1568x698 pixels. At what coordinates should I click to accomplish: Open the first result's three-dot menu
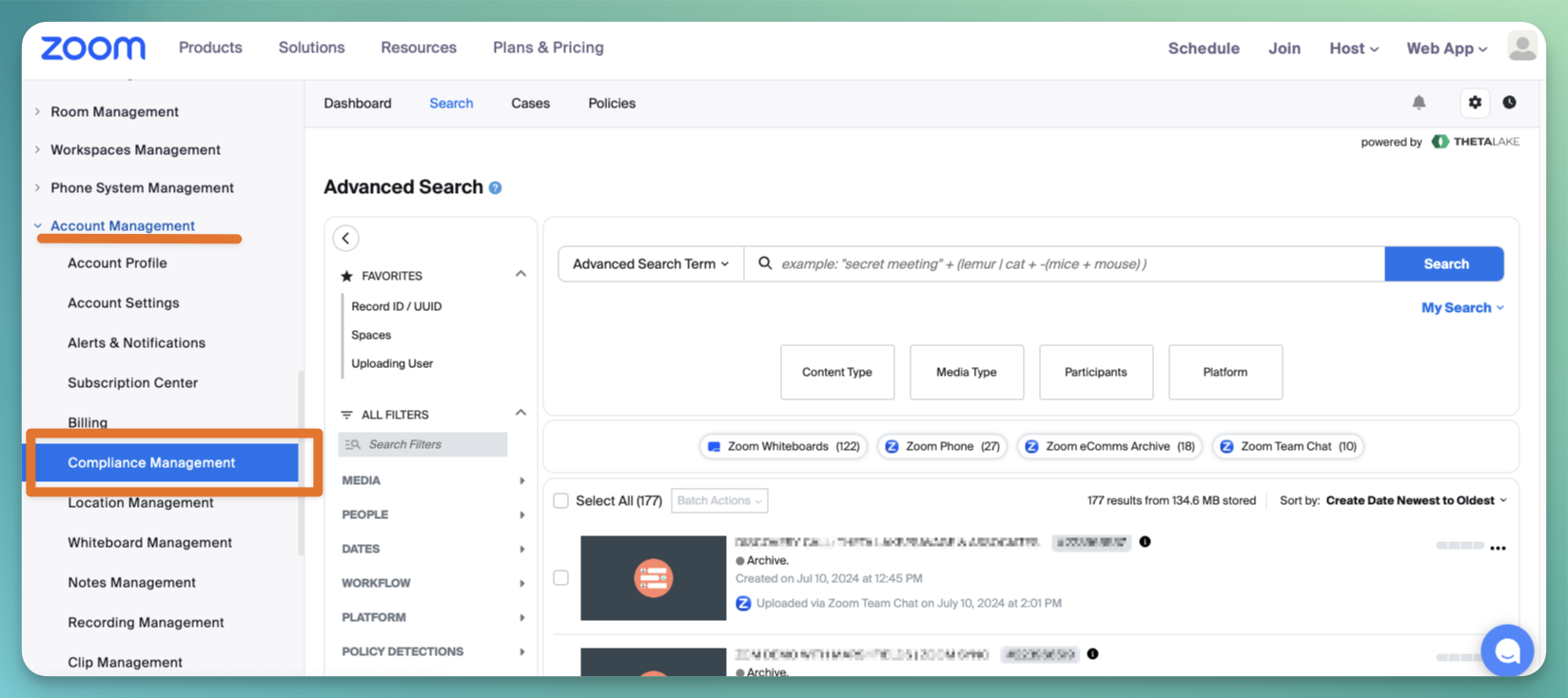pos(1498,549)
